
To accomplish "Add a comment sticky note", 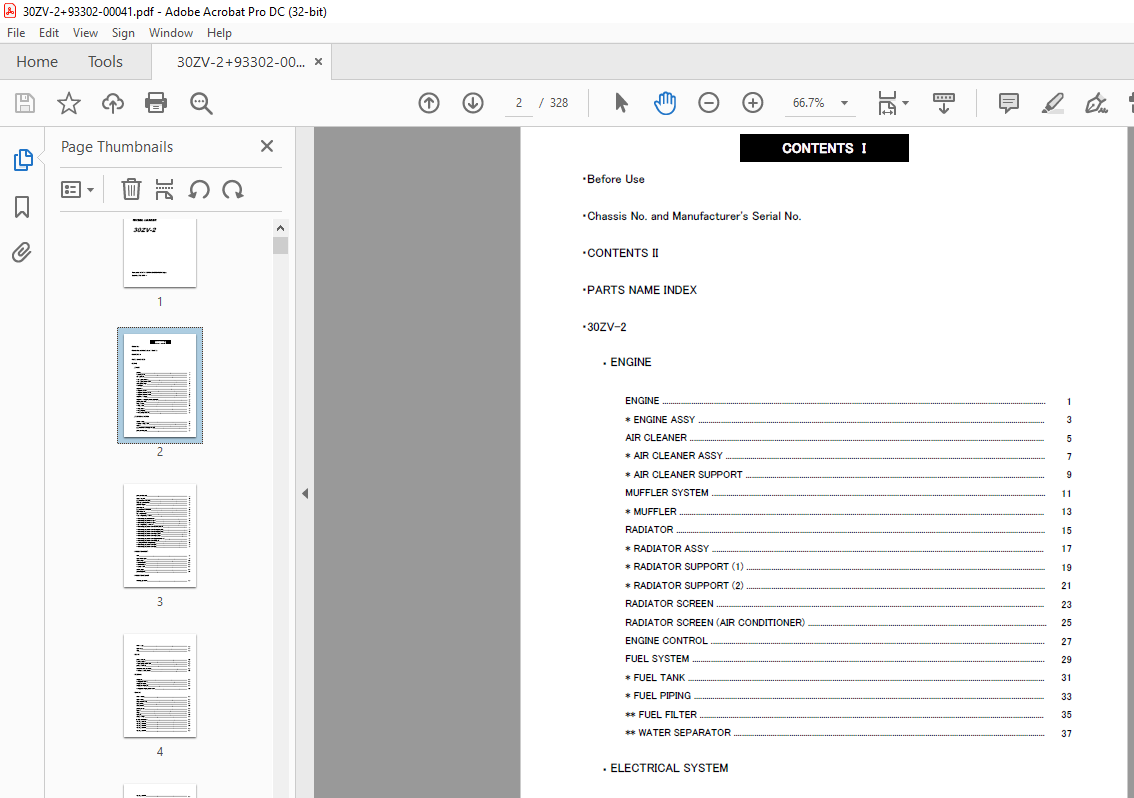I will click(1009, 103).
